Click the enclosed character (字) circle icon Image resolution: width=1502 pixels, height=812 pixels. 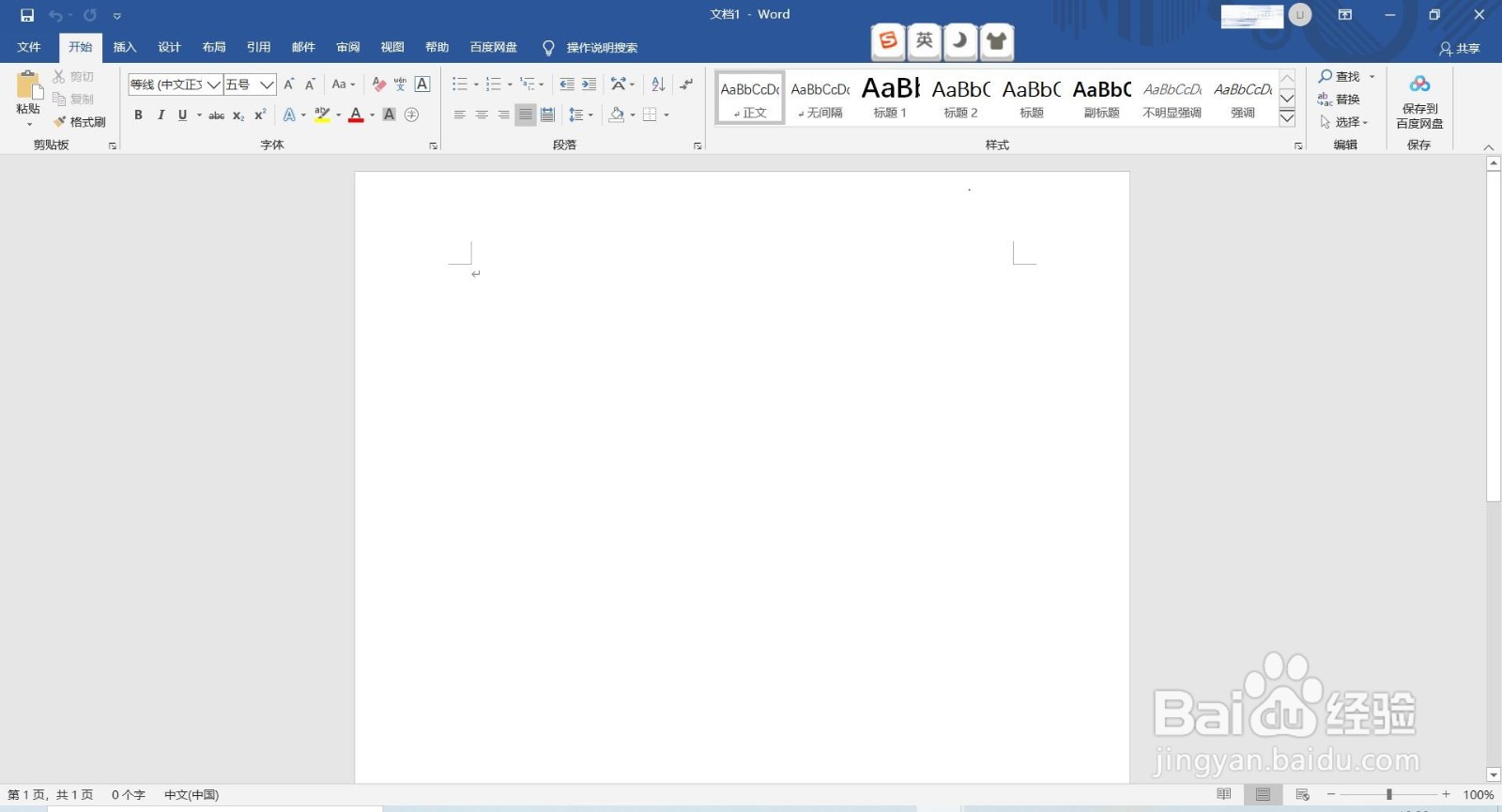click(x=411, y=115)
